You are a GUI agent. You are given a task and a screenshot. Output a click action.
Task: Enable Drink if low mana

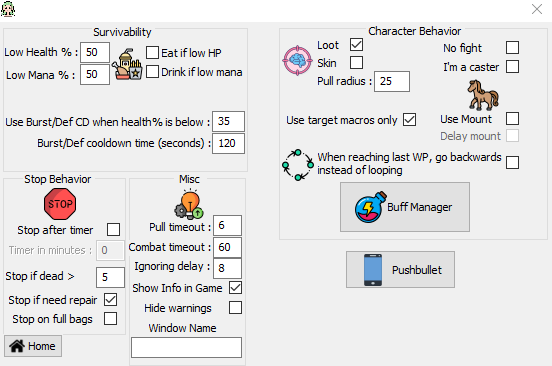click(152, 72)
